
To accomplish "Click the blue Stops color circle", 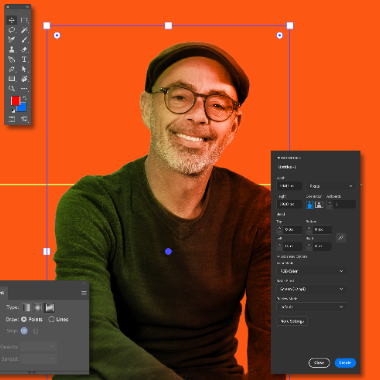I will coord(24,331).
